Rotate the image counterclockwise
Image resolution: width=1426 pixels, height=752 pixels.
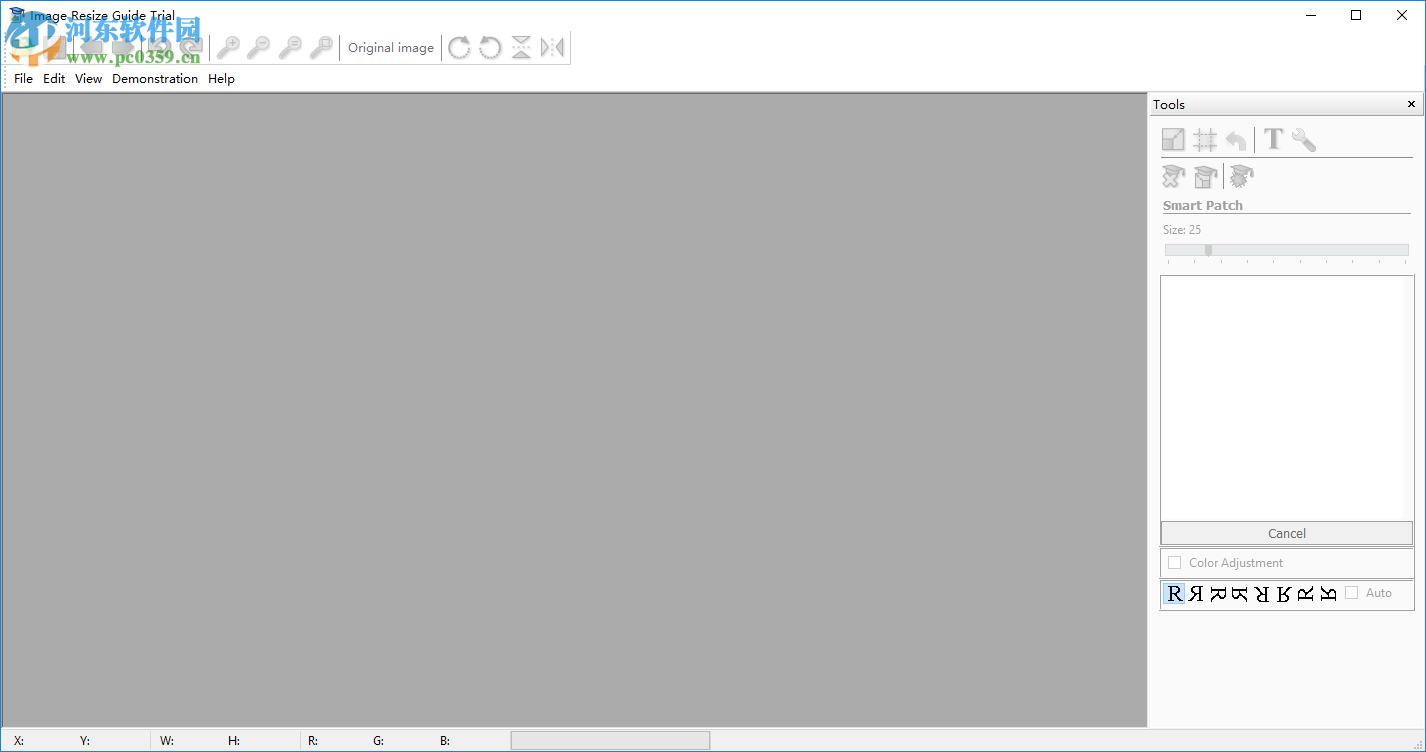click(x=490, y=47)
